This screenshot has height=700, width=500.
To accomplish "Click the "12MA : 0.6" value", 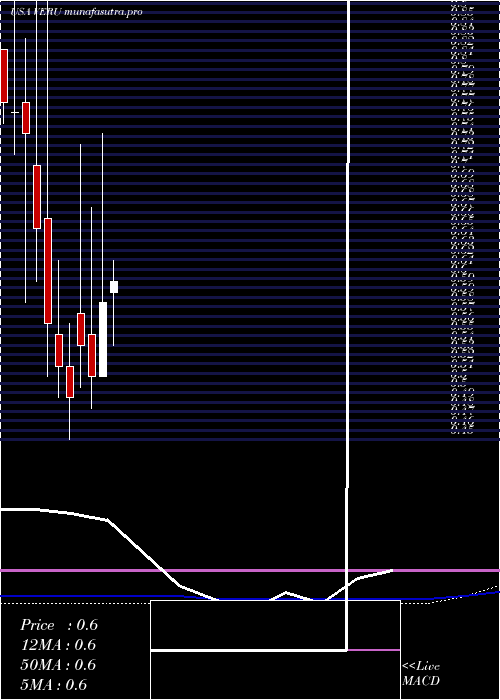I will point(58,645).
